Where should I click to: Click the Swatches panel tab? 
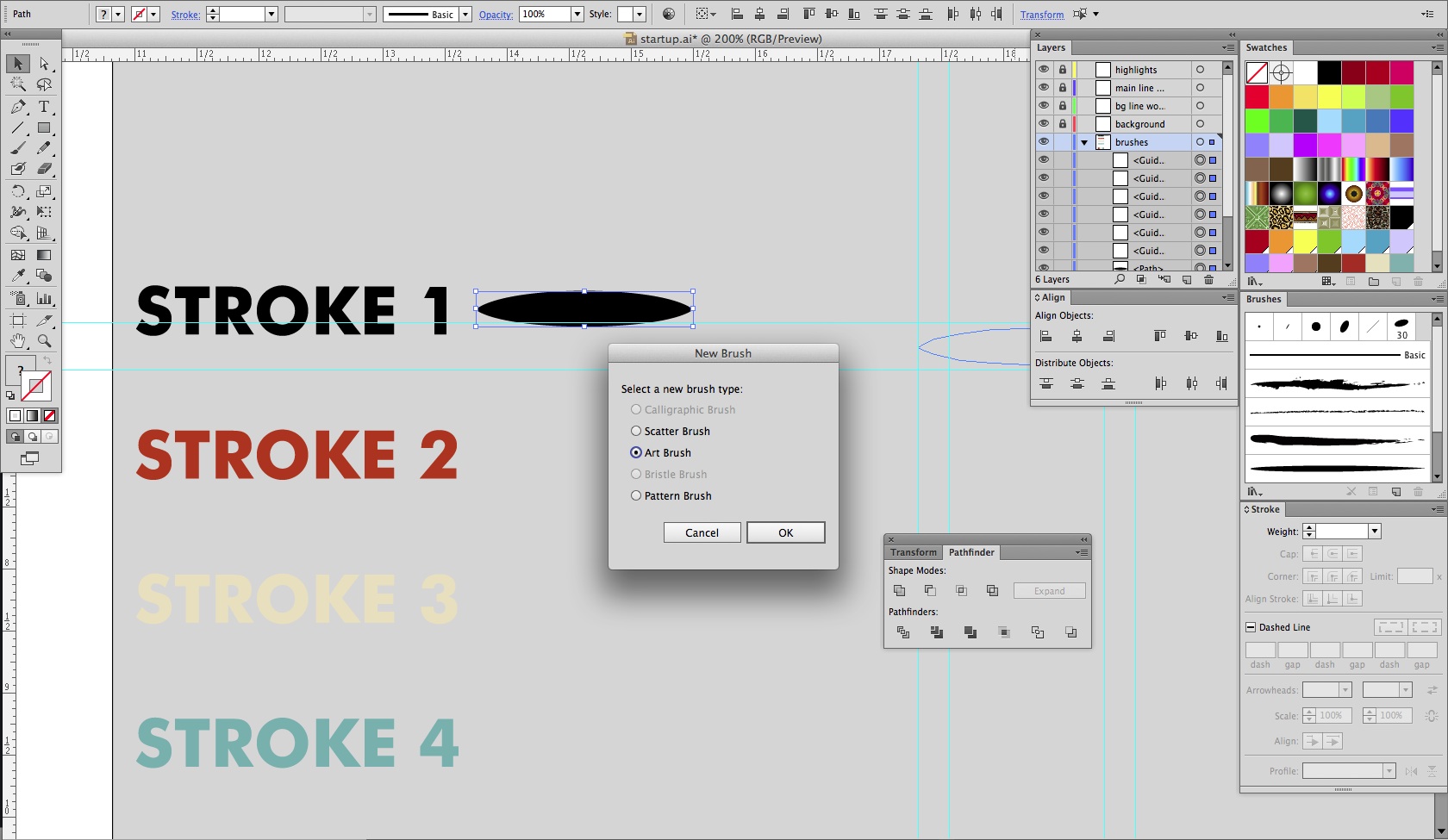[1266, 47]
